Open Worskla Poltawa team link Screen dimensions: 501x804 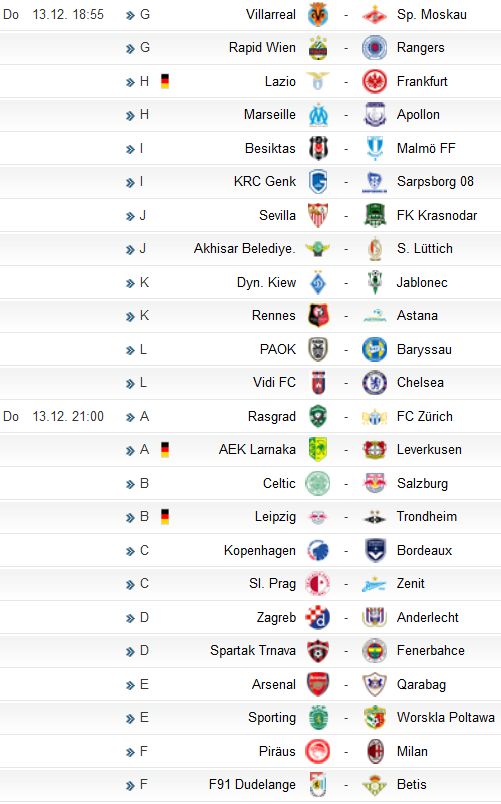pyautogui.click(x=446, y=717)
